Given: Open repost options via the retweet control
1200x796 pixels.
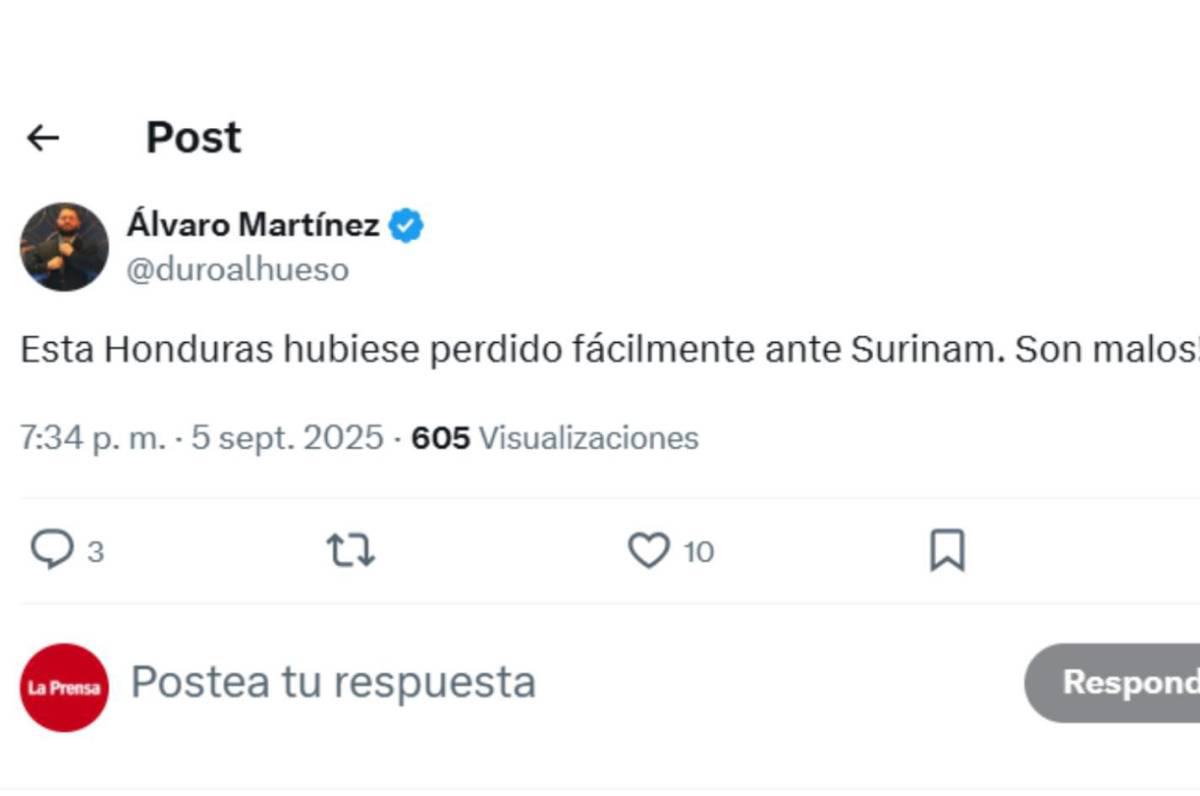Looking at the screenshot, I should (350, 548).
